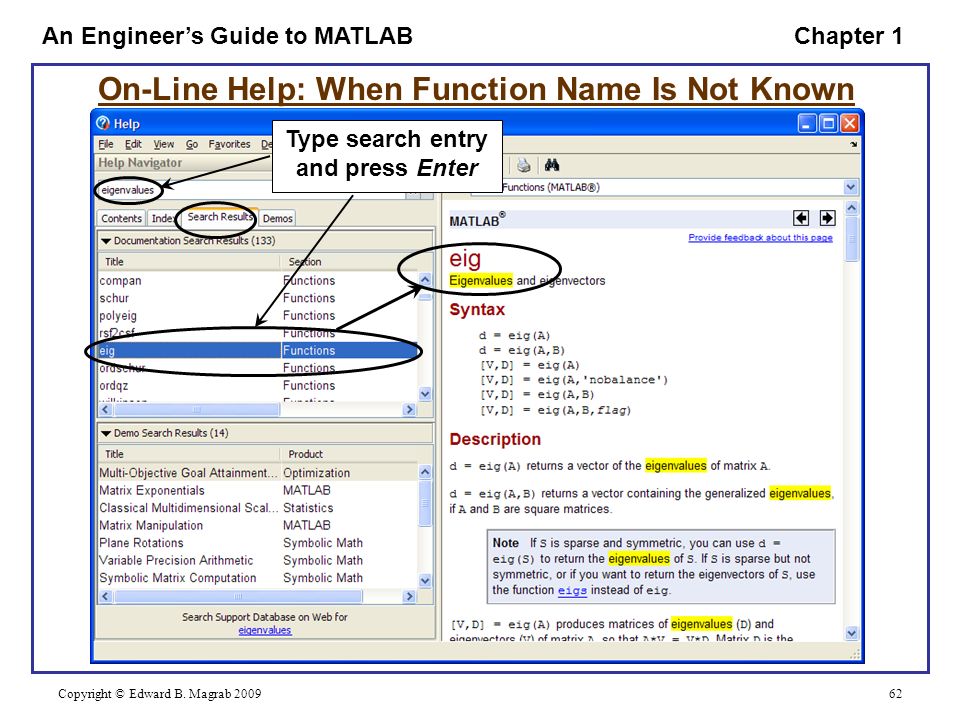960x720 pixels.
Task: Open Plane Rotations demo
Action: [257, 543]
